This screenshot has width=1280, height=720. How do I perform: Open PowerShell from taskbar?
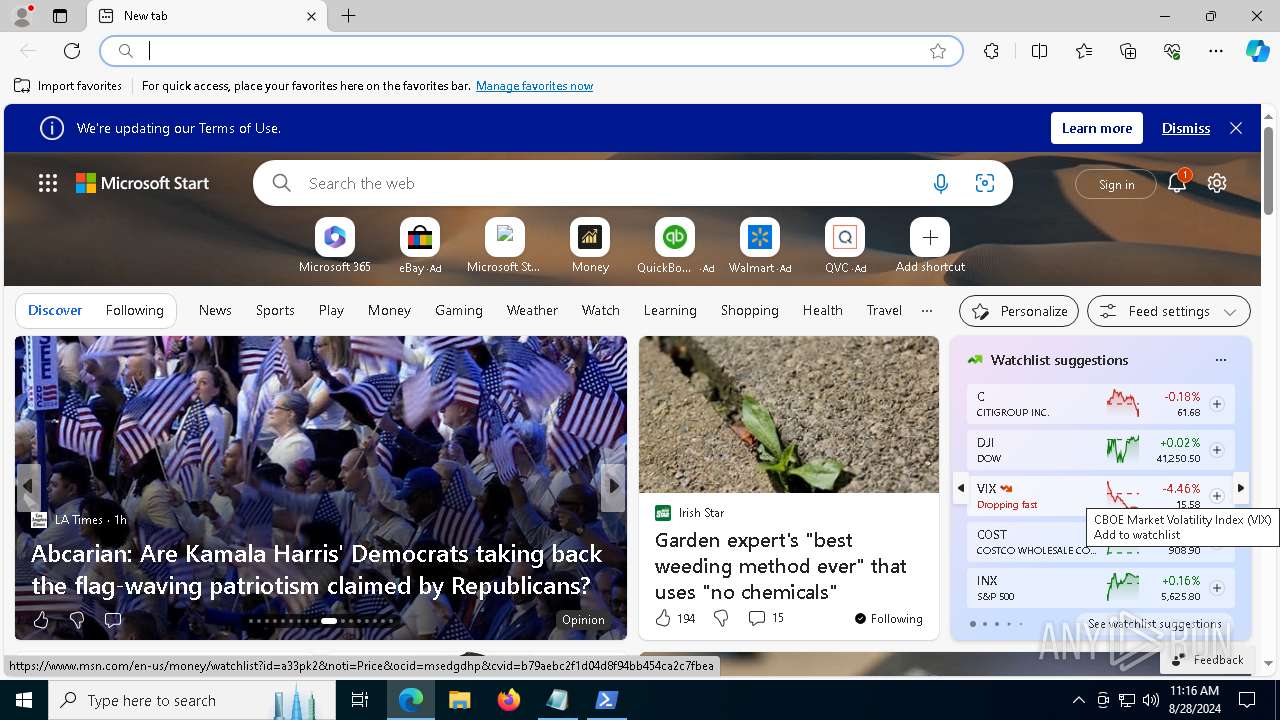pos(607,700)
